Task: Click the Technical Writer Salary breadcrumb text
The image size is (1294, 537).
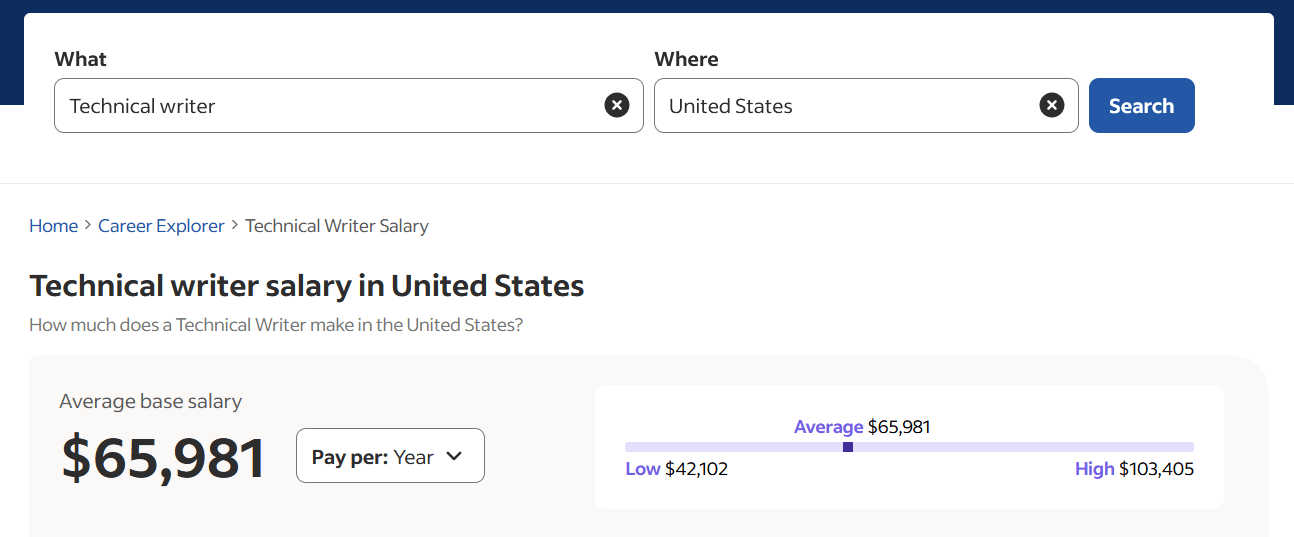Action: tap(337, 226)
